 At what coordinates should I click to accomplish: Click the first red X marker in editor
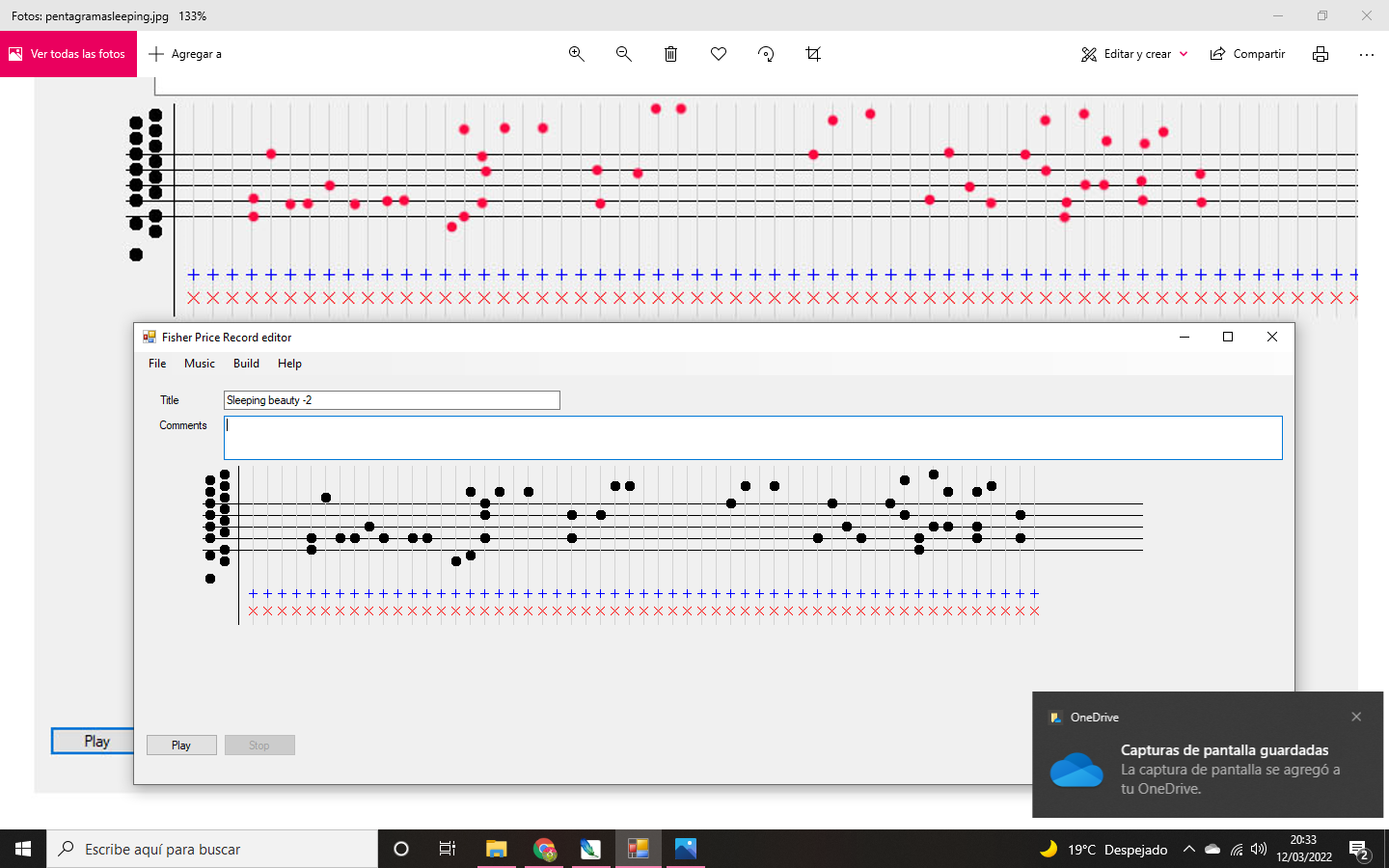[x=254, y=610]
